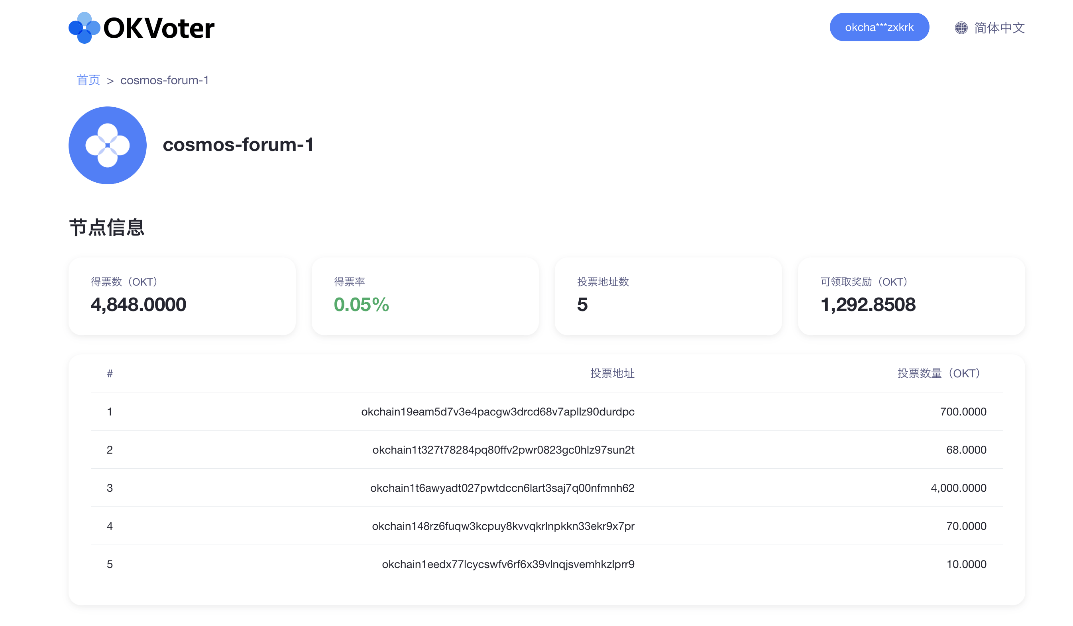1073x626 pixels.
Task: Select the address with 4,000.0000 votes
Action: (x=502, y=488)
